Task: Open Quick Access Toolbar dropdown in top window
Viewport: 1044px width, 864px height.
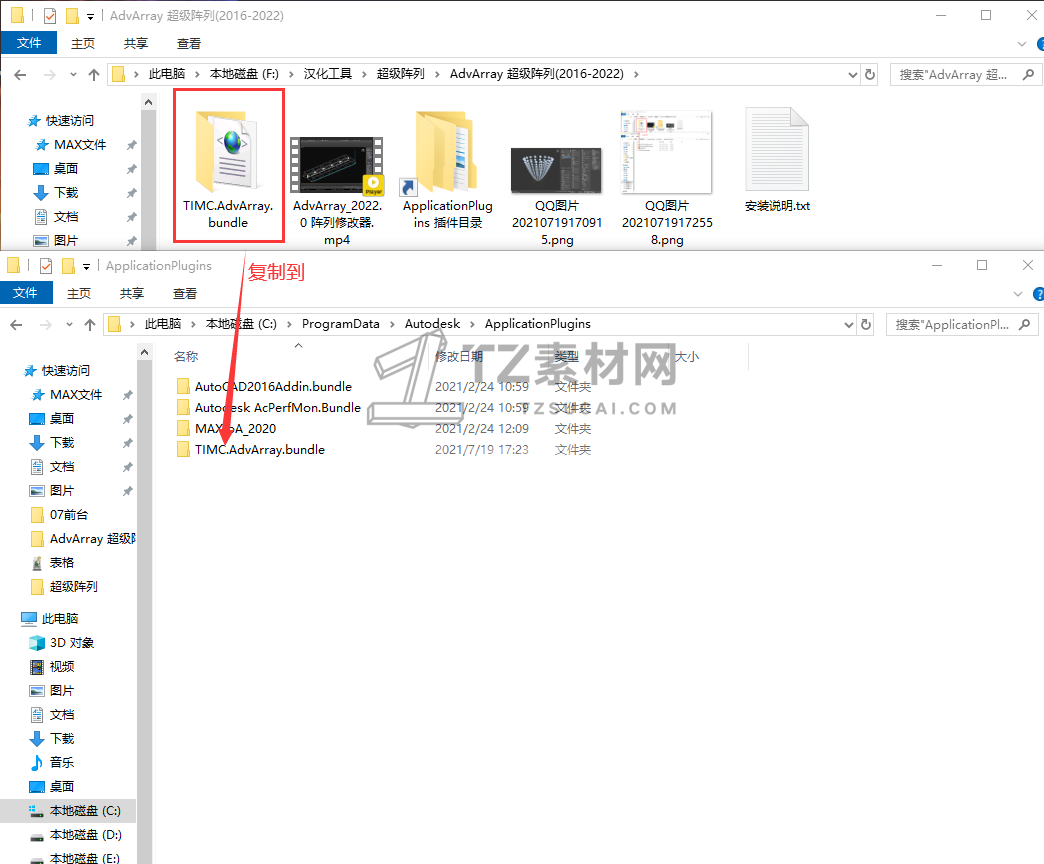Action: [x=91, y=16]
